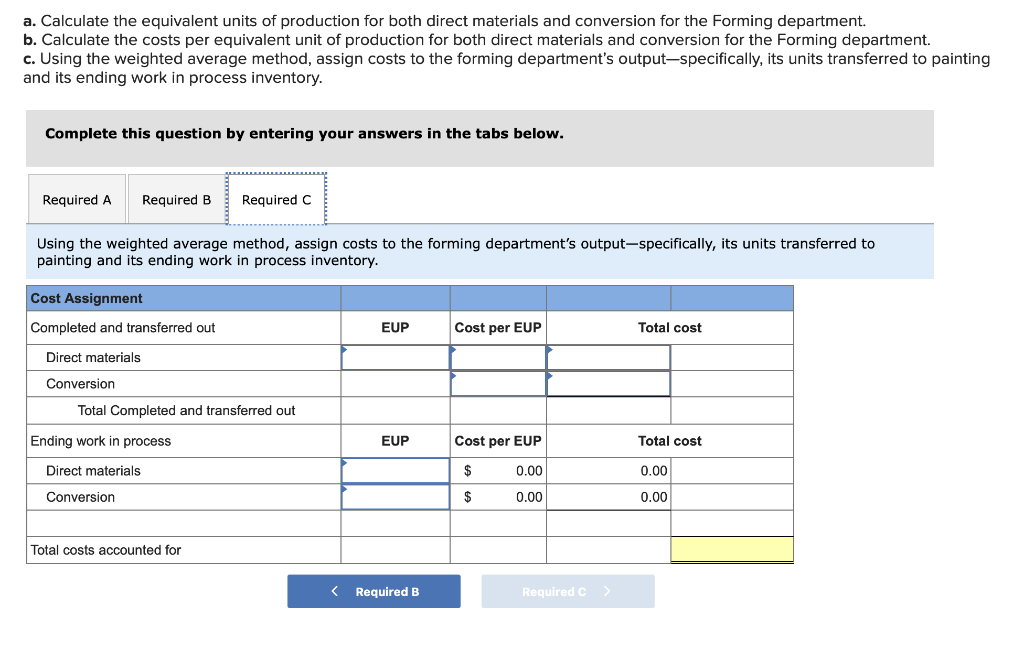Click the Cost per EUP field for Conversion
The height and width of the screenshot is (649, 1024).
coord(498,383)
